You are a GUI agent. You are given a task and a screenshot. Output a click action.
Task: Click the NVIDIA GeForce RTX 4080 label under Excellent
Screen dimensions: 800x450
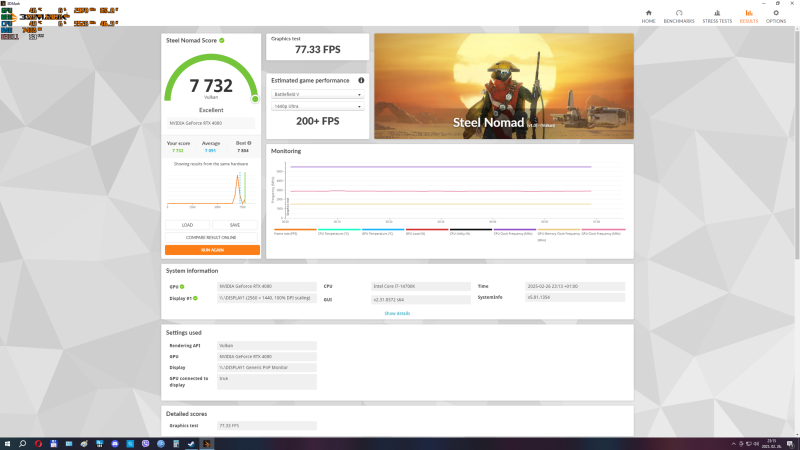pos(211,123)
